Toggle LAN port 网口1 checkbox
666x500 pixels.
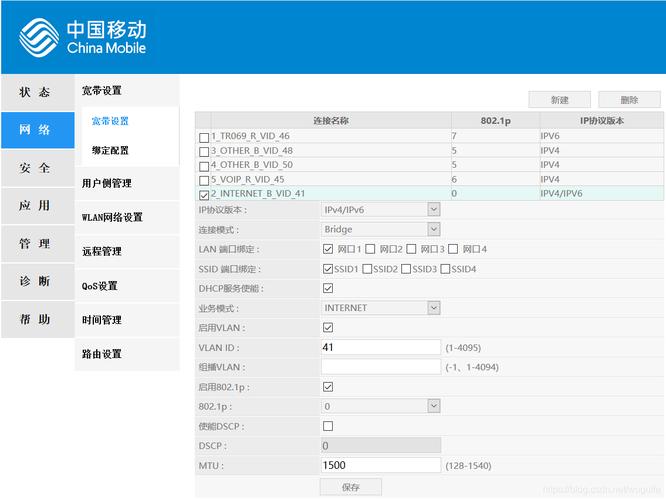pos(328,249)
